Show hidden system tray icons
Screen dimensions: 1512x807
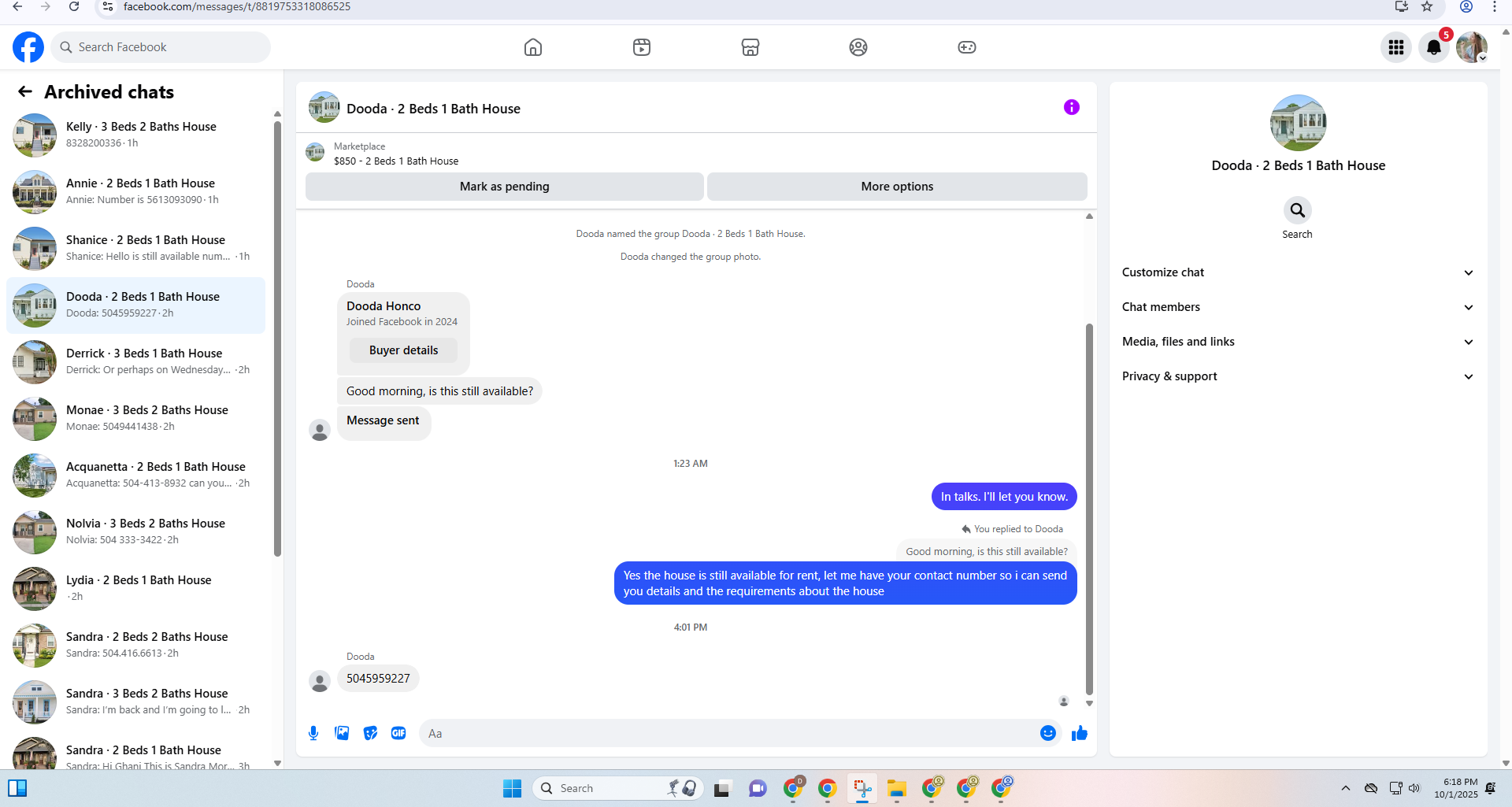click(x=1346, y=788)
